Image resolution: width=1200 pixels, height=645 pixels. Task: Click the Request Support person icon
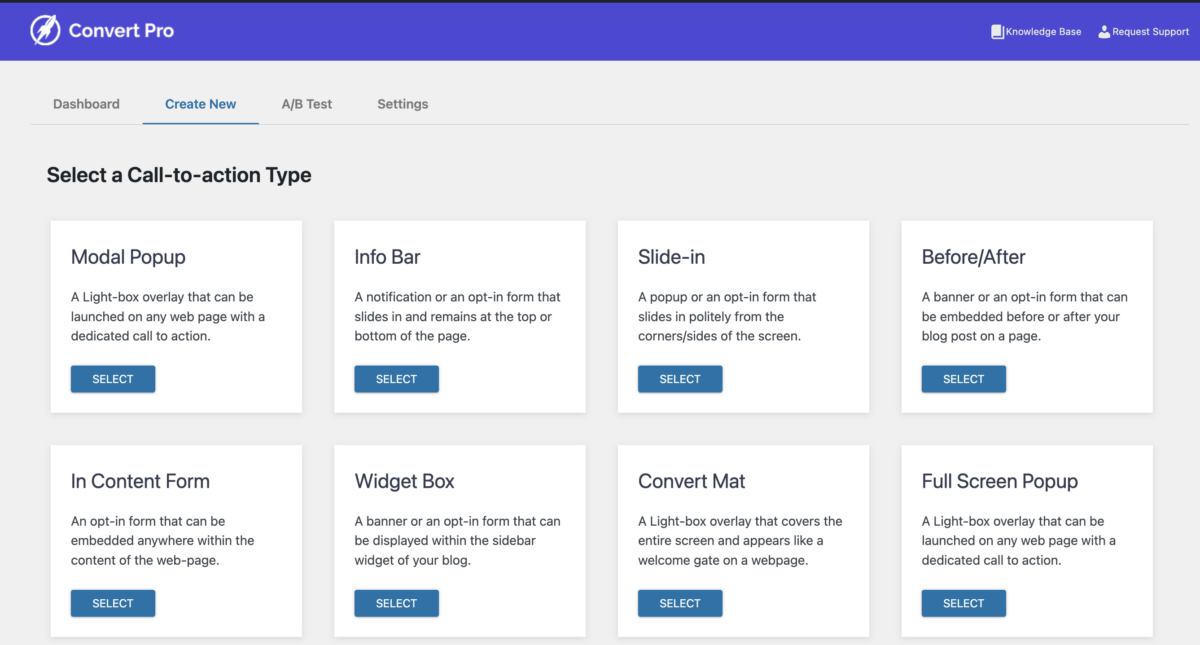[x=1104, y=32]
